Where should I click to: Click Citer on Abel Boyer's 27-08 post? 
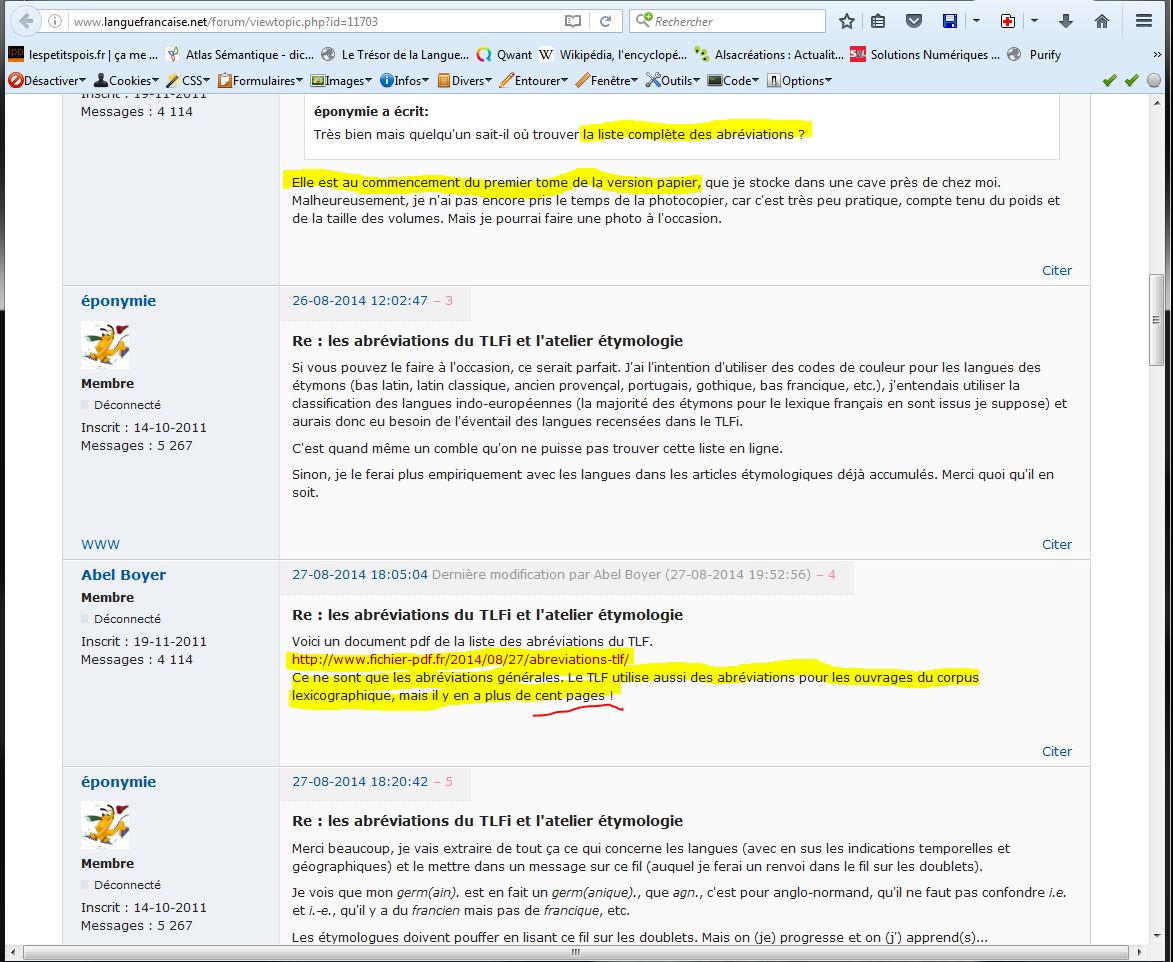click(x=1056, y=751)
